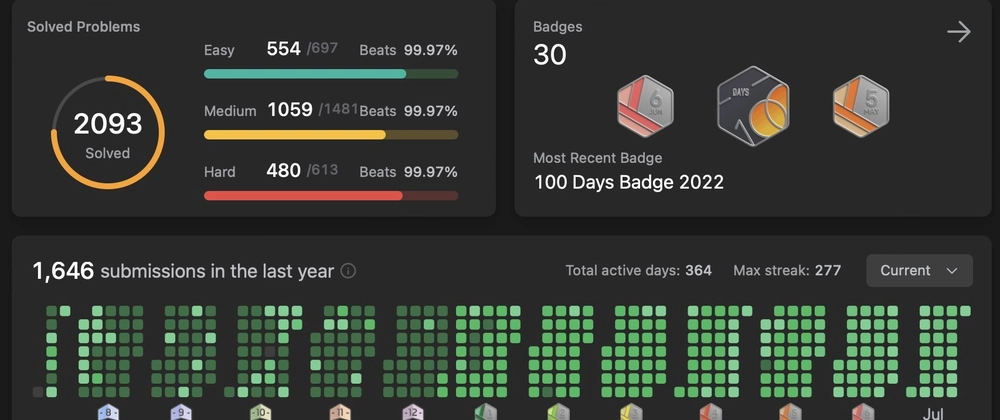1000x420 pixels.
Task: Click the Easy green progress bar
Action: (331, 74)
